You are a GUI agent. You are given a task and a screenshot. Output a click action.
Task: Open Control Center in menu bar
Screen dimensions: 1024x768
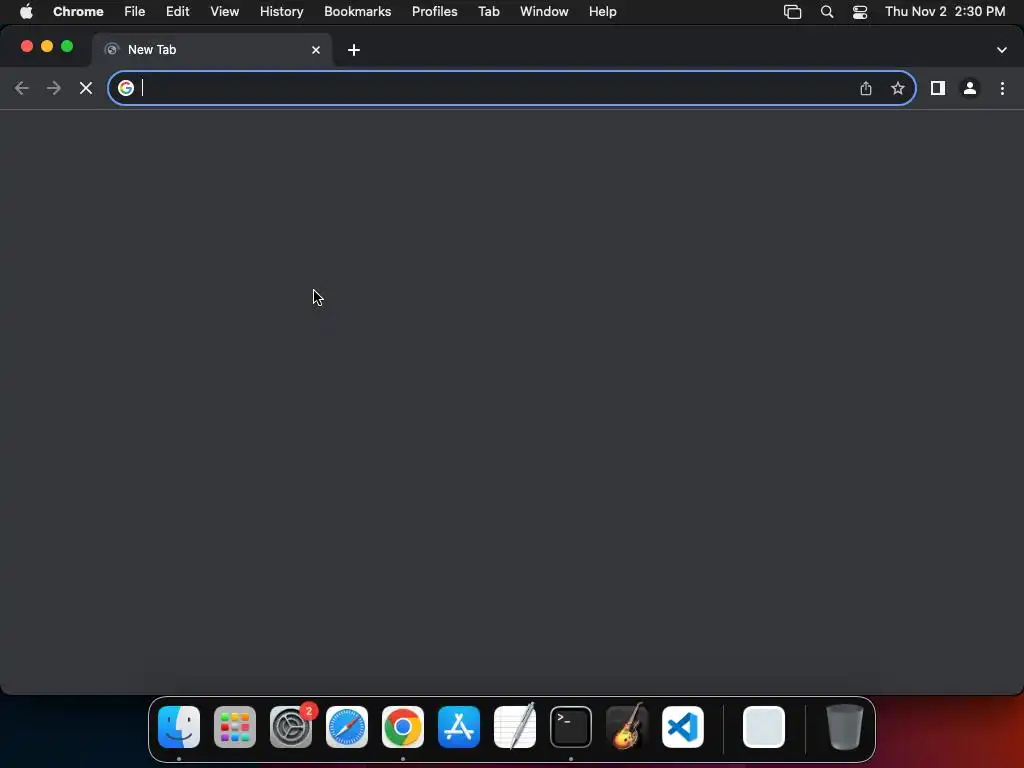click(x=859, y=12)
